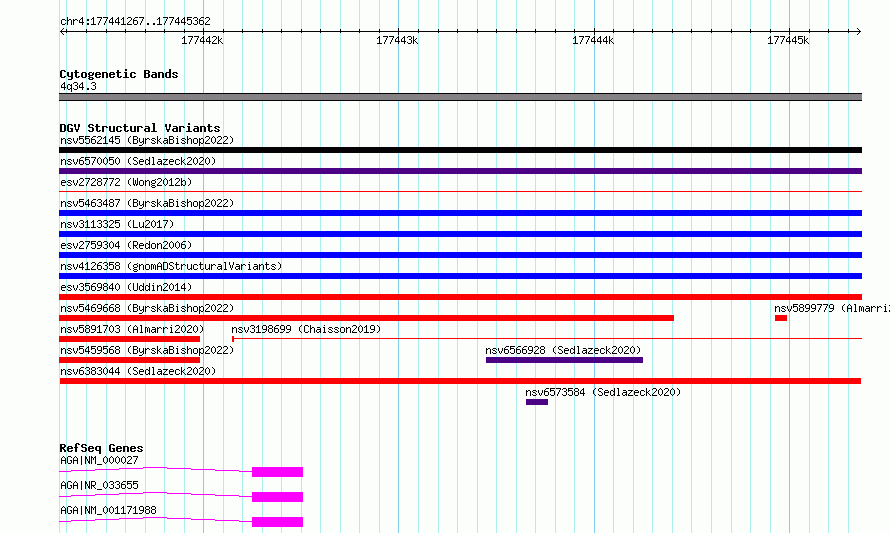Image resolution: width=890 pixels, height=533 pixels.
Task: Open the Cytogenetic Bands track title
Action: 119,74
